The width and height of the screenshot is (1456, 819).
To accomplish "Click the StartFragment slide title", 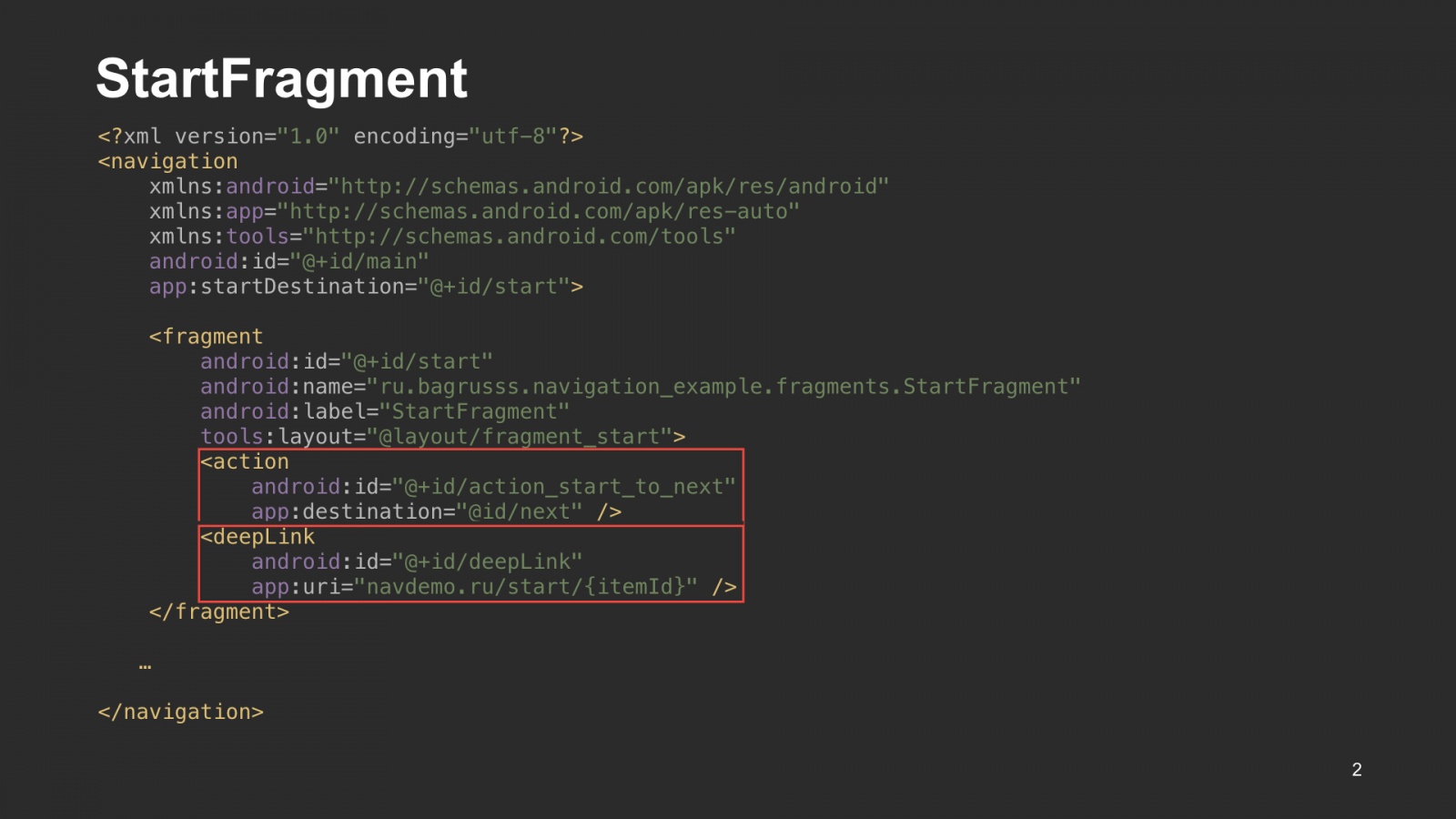I will coord(281,79).
